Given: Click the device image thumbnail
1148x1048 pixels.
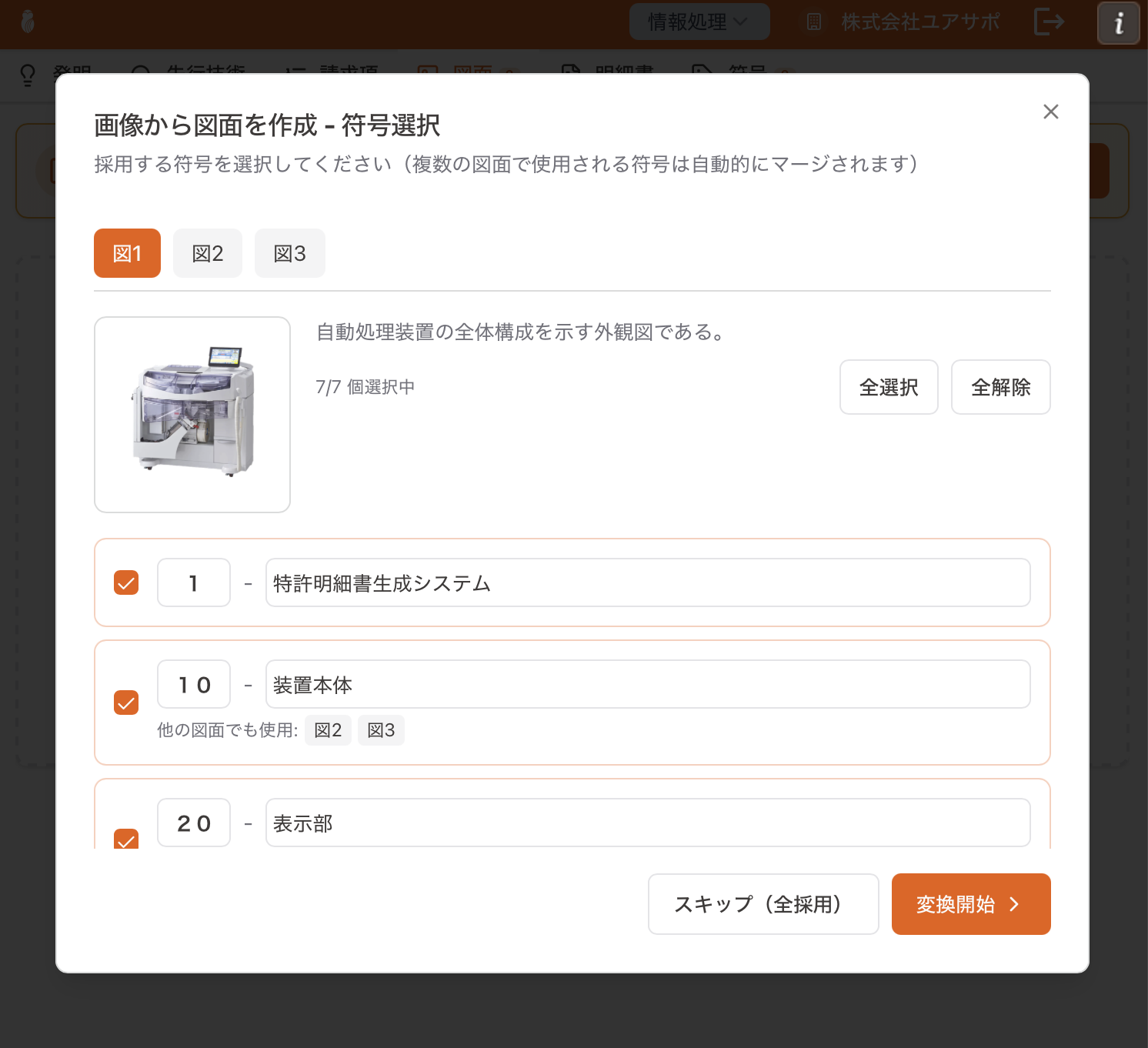Looking at the screenshot, I should [x=192, y=415].
